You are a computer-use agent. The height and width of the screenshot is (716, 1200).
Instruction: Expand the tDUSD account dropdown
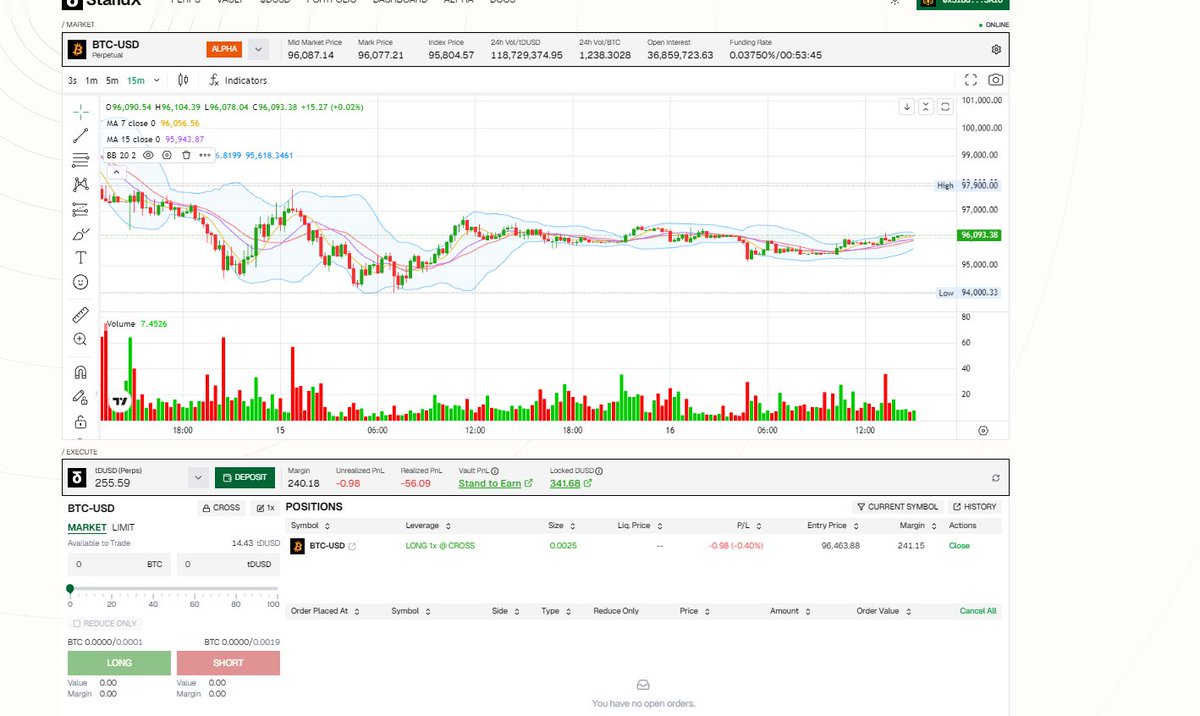coord(198,478)
